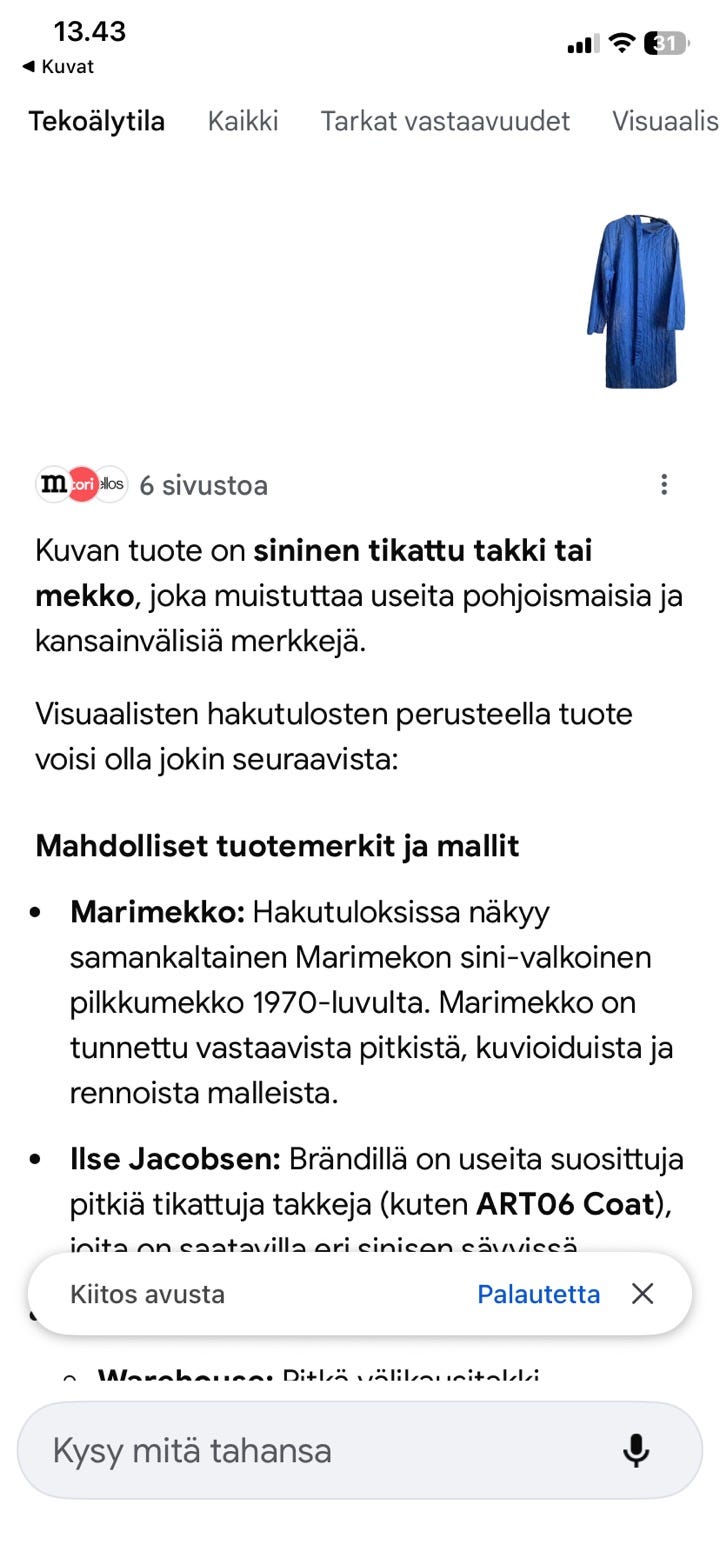
Task: Open the partially visible Visuaalis tab
Action: (665, 121)
